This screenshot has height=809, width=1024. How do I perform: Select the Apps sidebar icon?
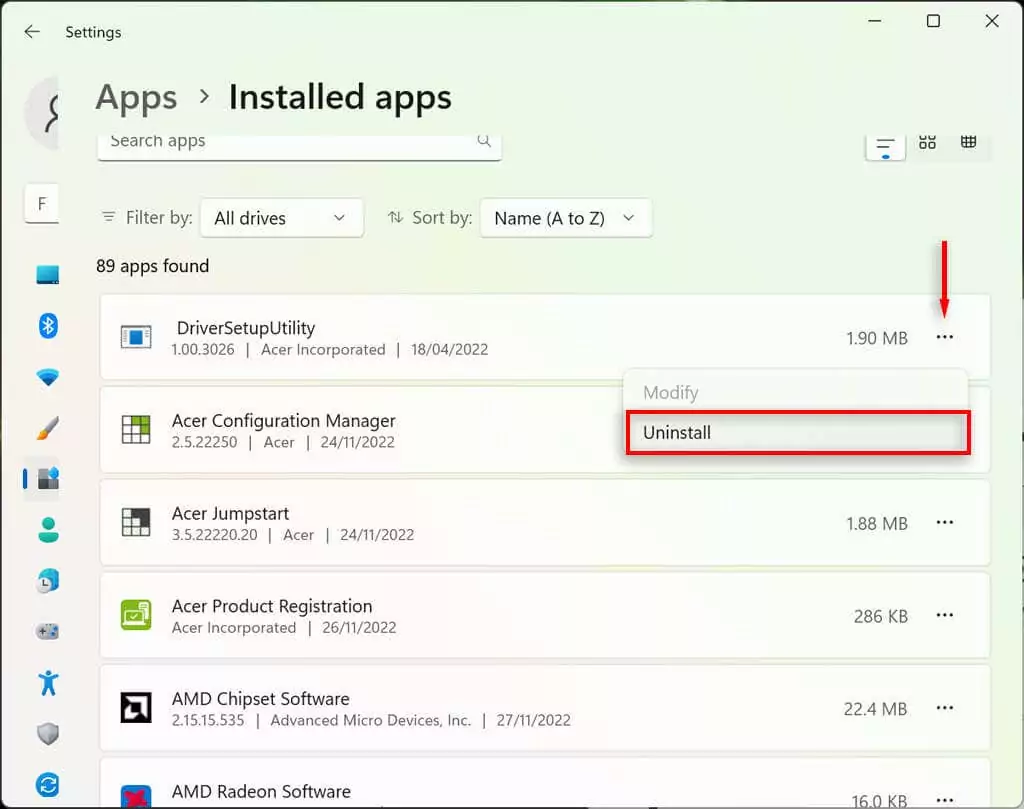pos(48,479)
